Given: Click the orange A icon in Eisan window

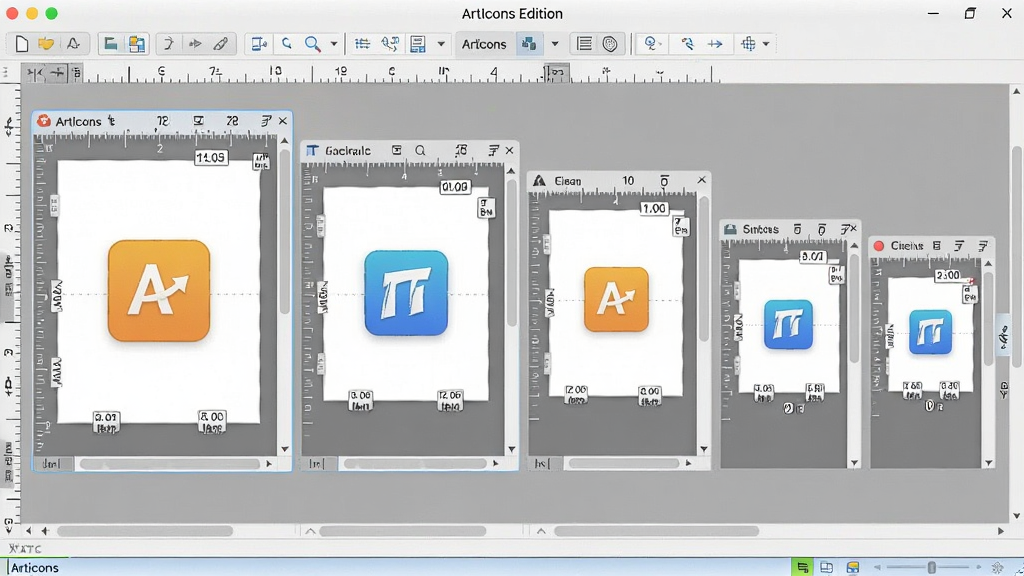Looking at the screenshot, I should point(616,299).
